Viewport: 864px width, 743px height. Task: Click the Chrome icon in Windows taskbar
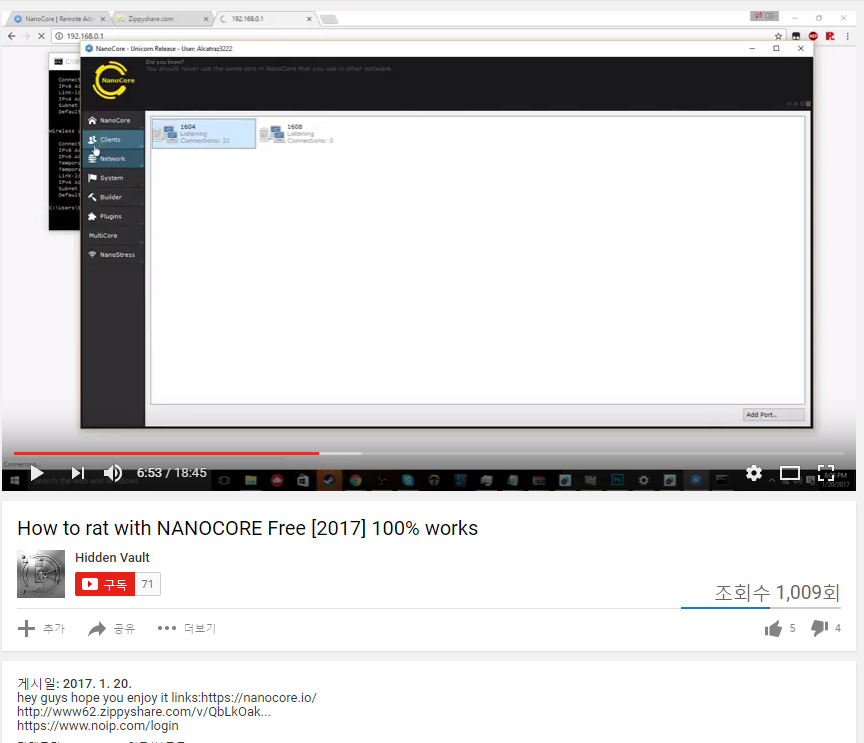point(355,480)
